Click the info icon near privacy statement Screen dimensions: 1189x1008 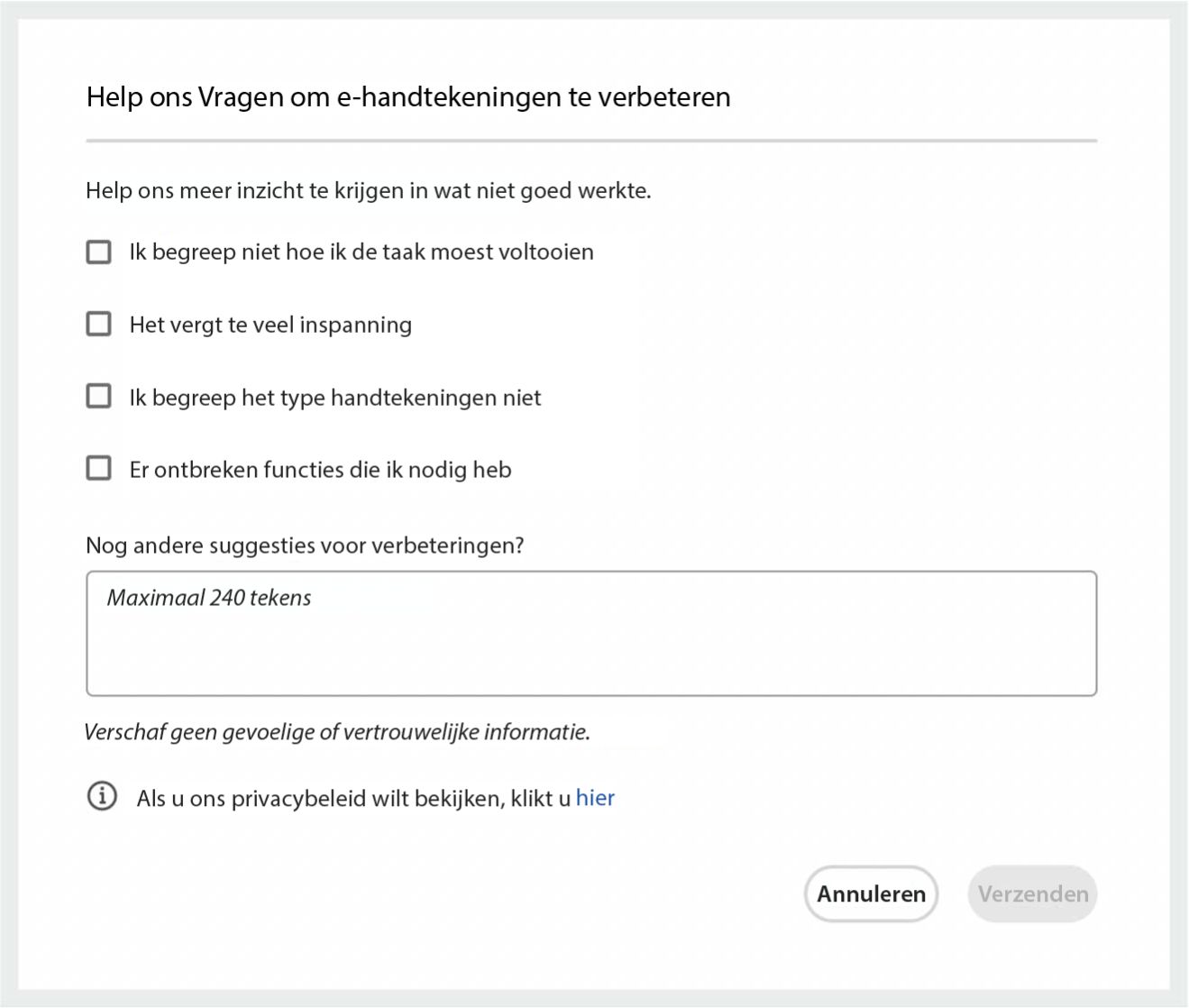(102, 797)
